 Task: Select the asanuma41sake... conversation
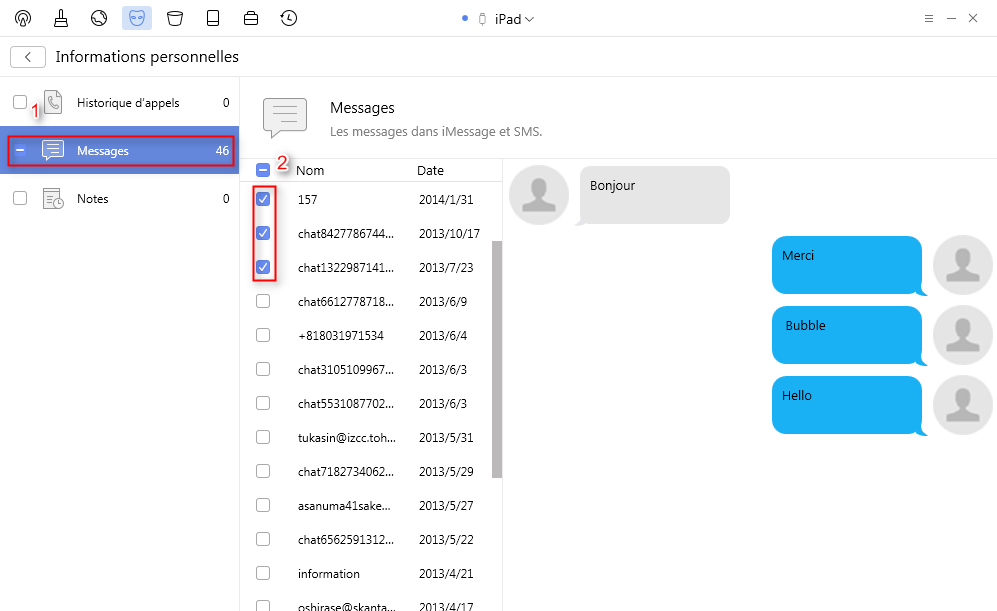tap(344, 505)
